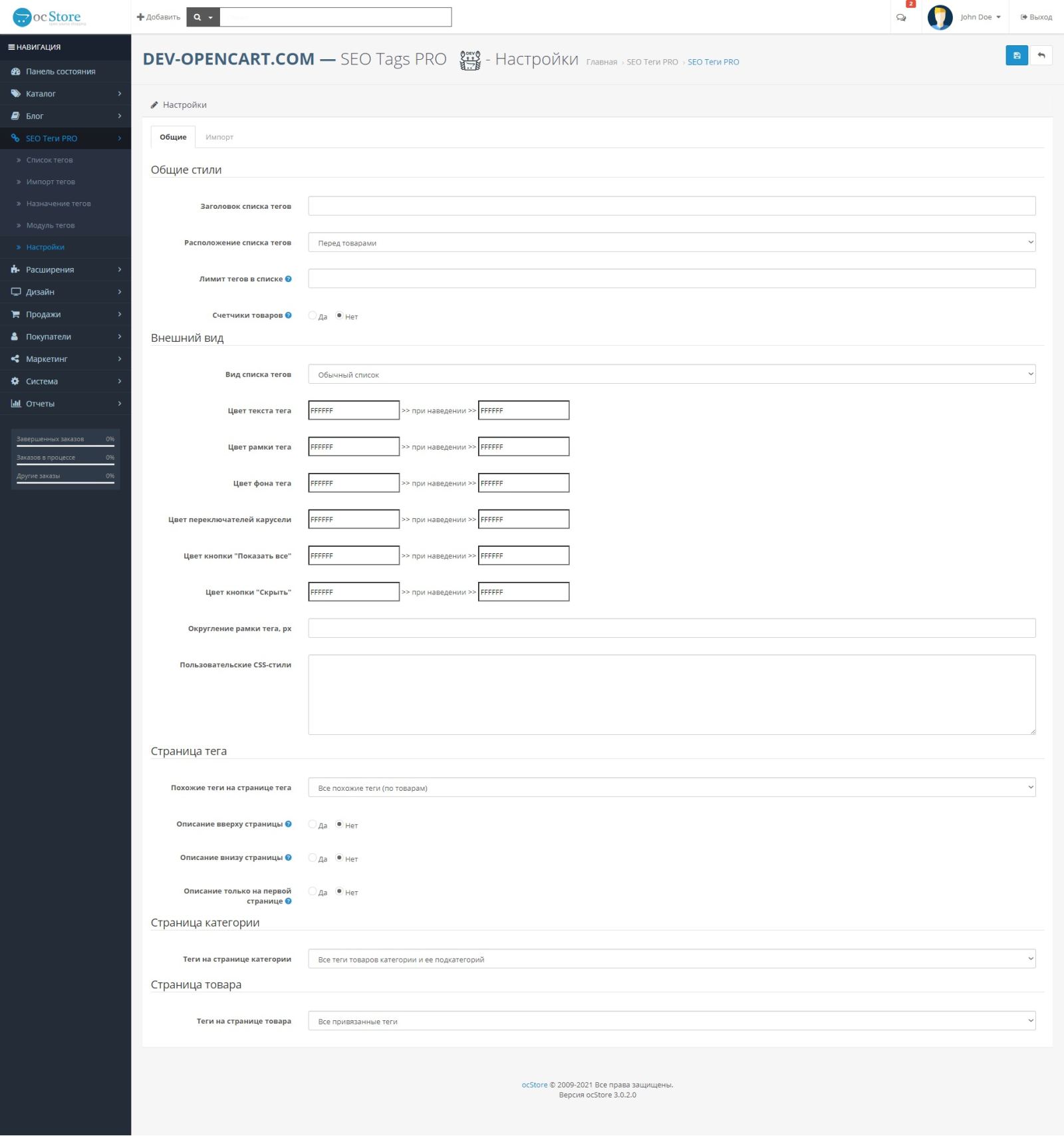Click the user icon beside Покупатели
This screenshot has width=1064, height=1136.
[x=15, y=337]
